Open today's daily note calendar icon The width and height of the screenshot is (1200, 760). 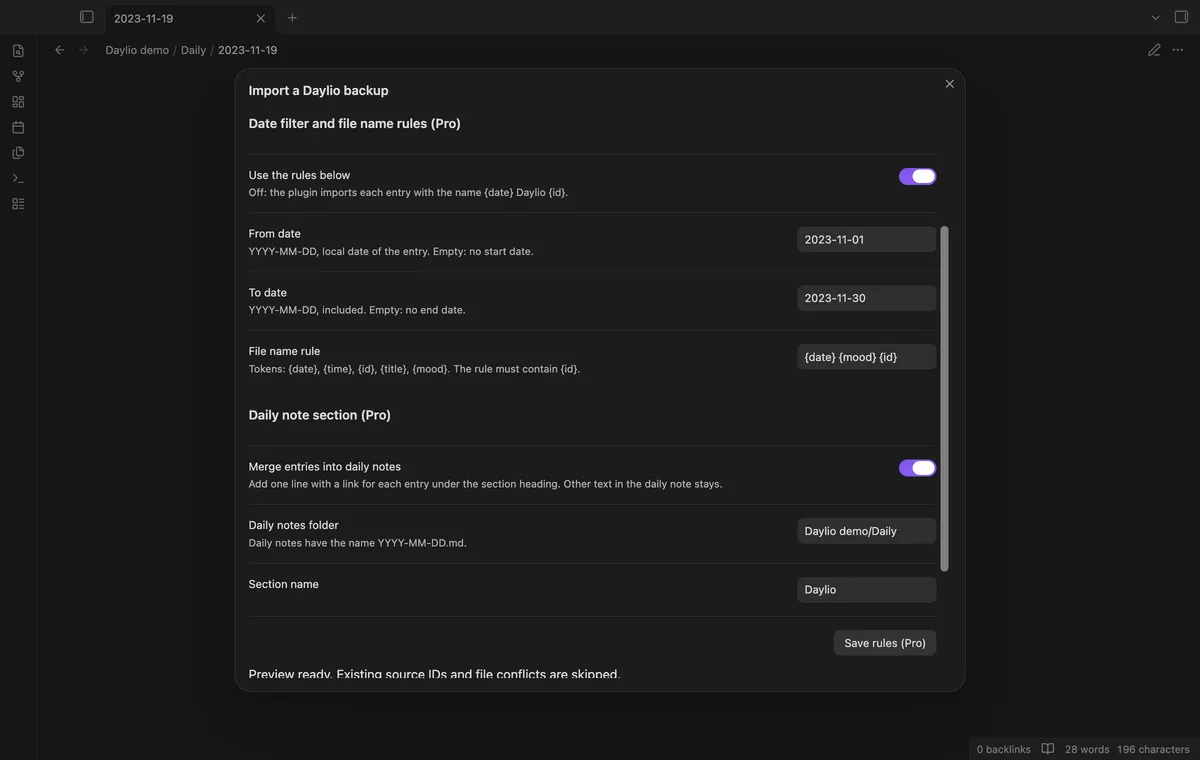click(x=18, y=127)
